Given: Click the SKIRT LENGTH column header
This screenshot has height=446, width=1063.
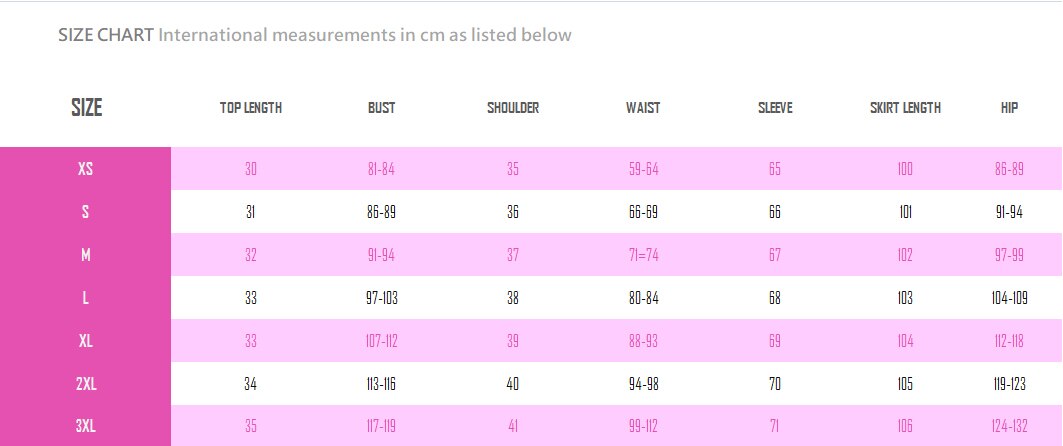Looking at the screenshot, I should click(x=905, y=108).
